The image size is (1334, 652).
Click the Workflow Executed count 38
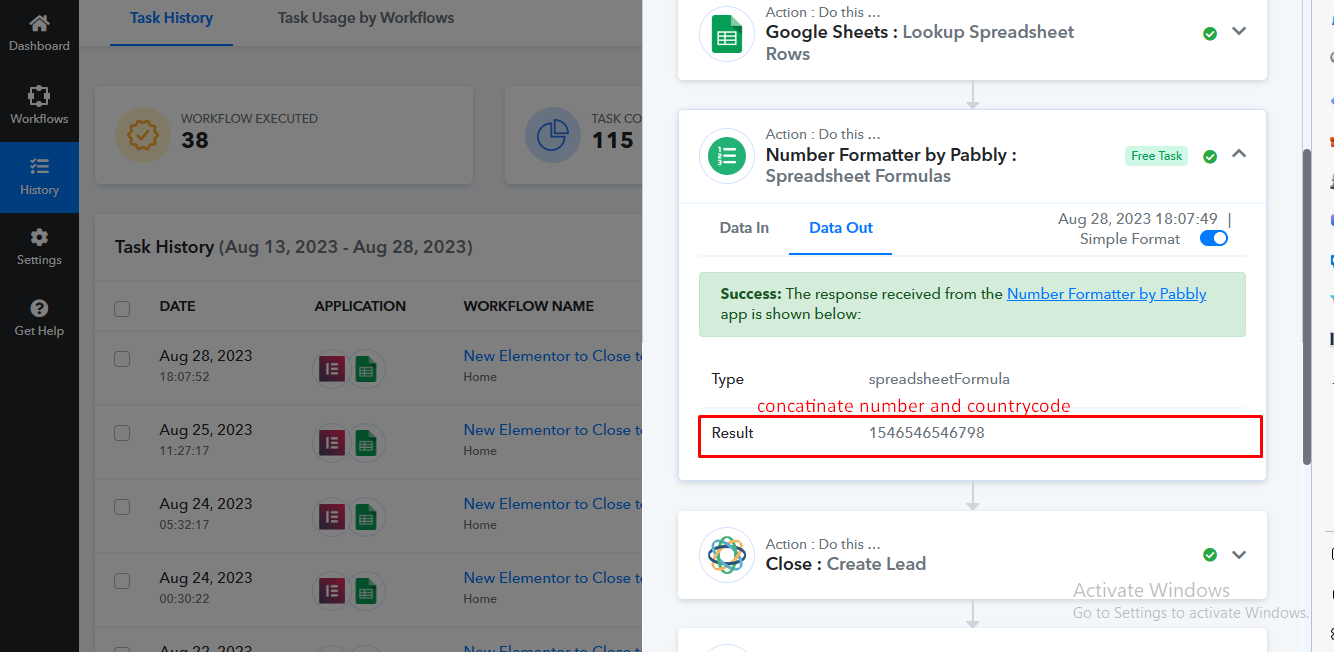point(195,141)
